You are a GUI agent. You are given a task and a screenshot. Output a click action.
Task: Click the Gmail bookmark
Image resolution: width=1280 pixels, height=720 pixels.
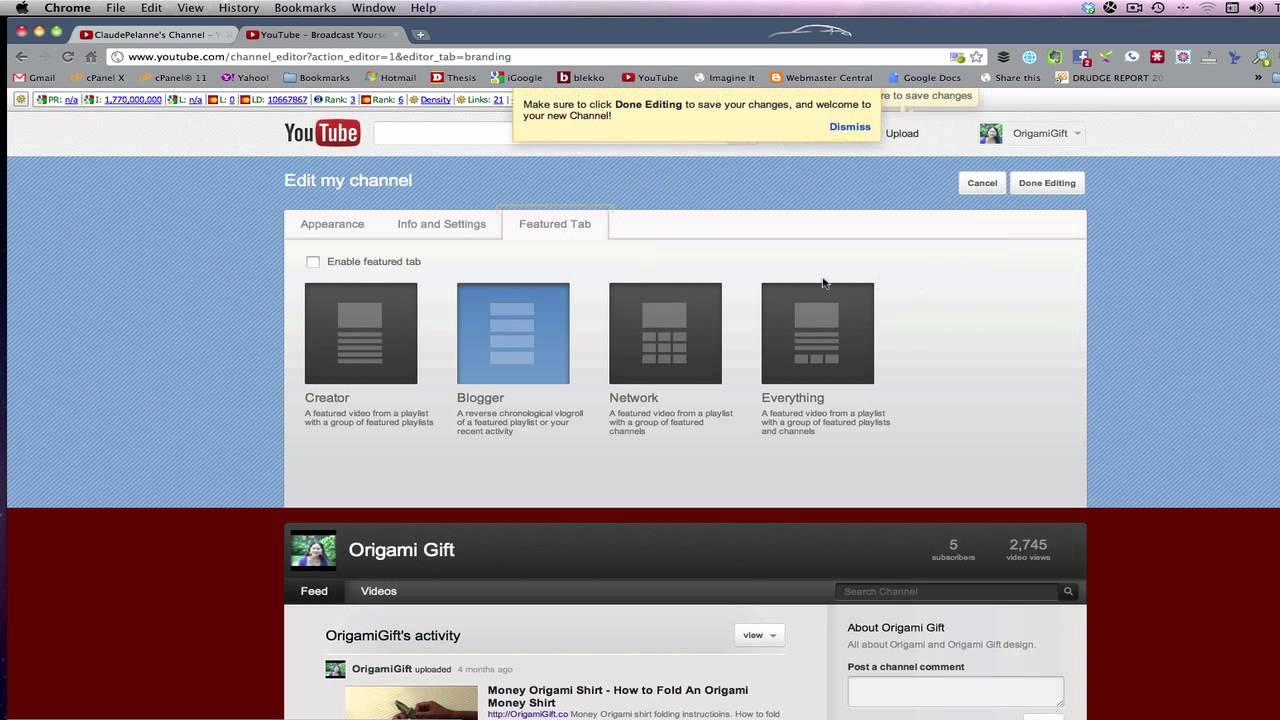(35, 77)
